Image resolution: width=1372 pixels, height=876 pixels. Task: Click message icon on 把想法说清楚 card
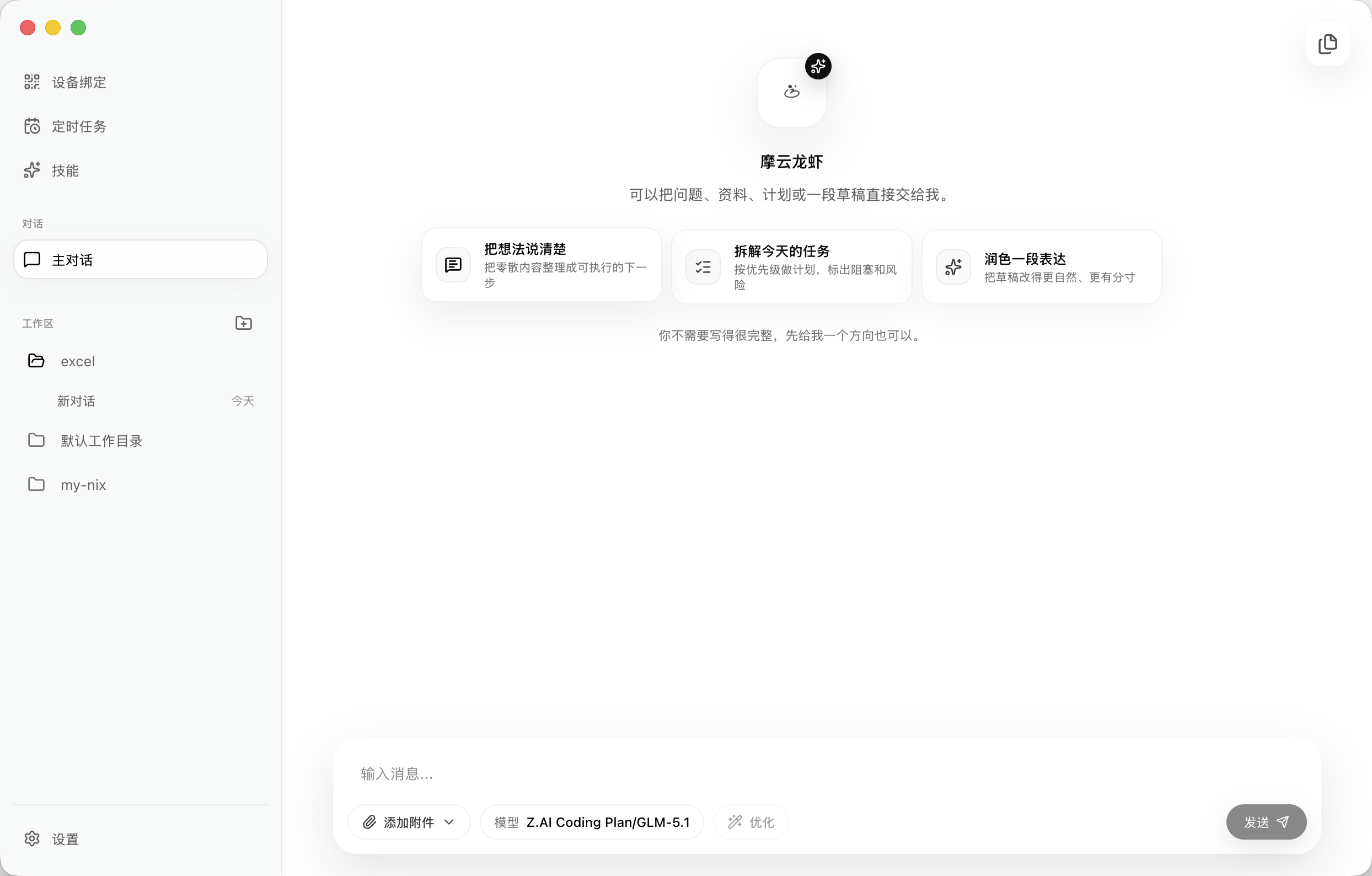pos(453,265)
